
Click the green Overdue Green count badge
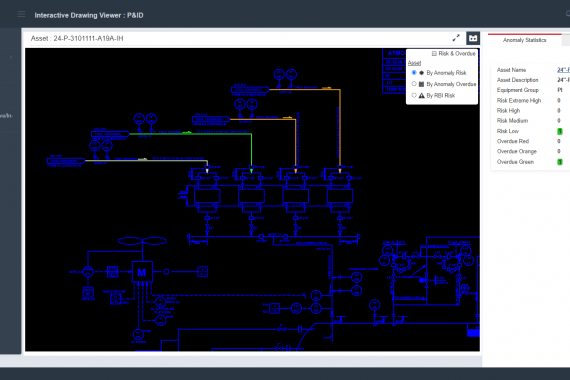click(x=560, y=162)
